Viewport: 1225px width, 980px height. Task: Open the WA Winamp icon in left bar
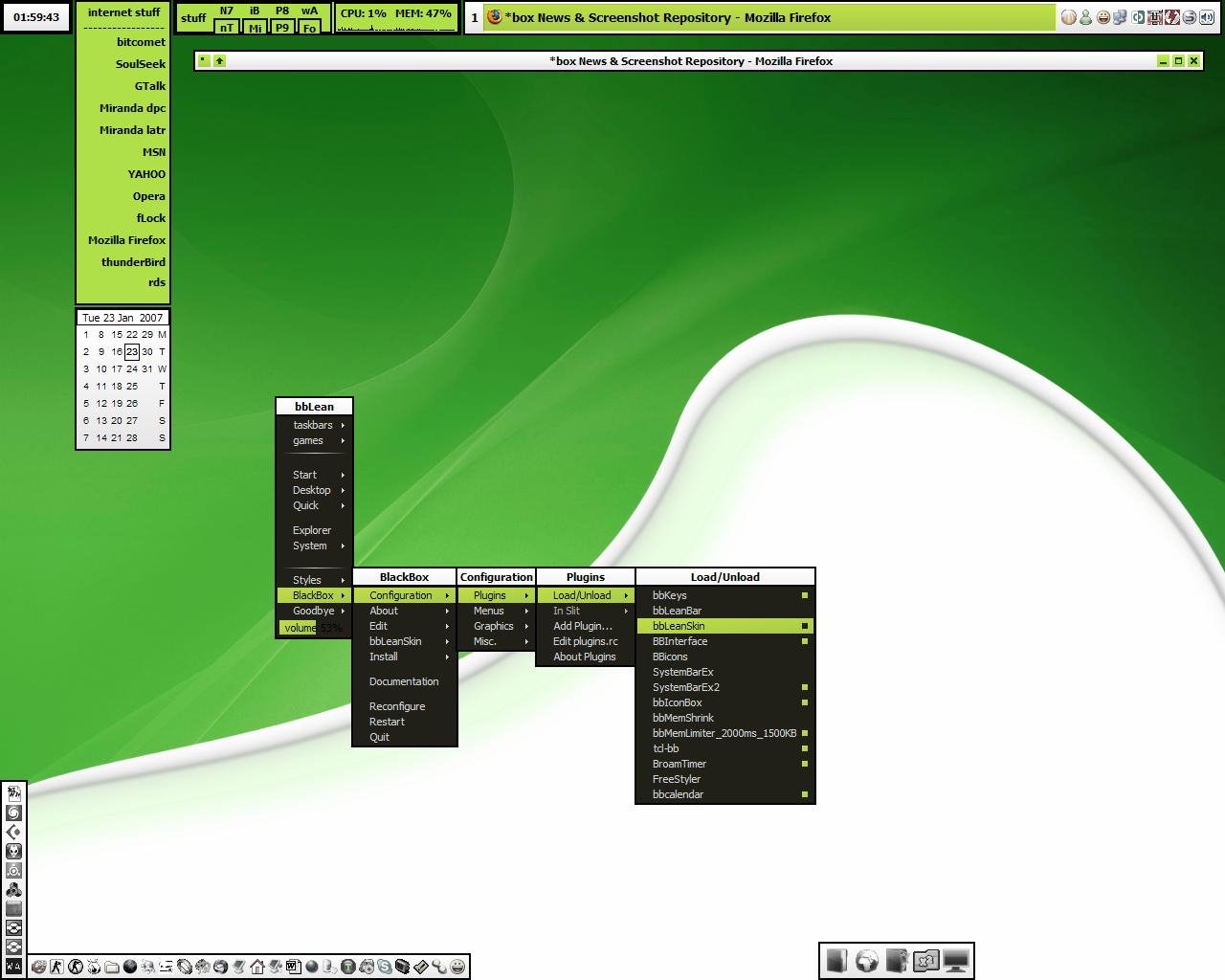pos(13,967)
